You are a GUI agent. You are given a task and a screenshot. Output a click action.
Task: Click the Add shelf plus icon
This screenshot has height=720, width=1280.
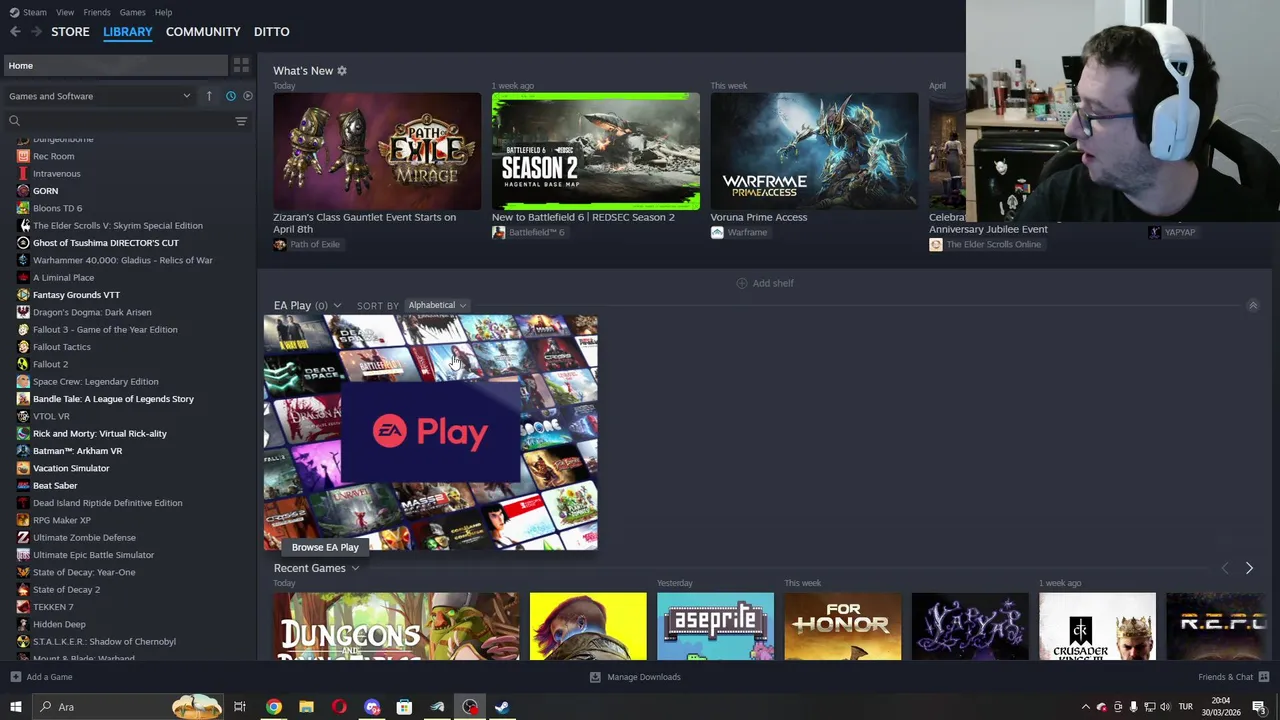point(742,283)
